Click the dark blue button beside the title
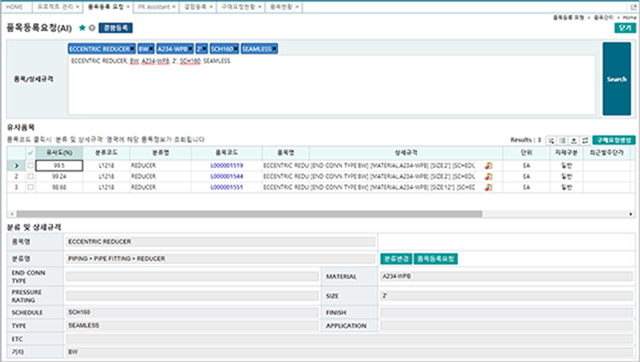This screenshot has width=640, height=362. [x=116, y=28]
